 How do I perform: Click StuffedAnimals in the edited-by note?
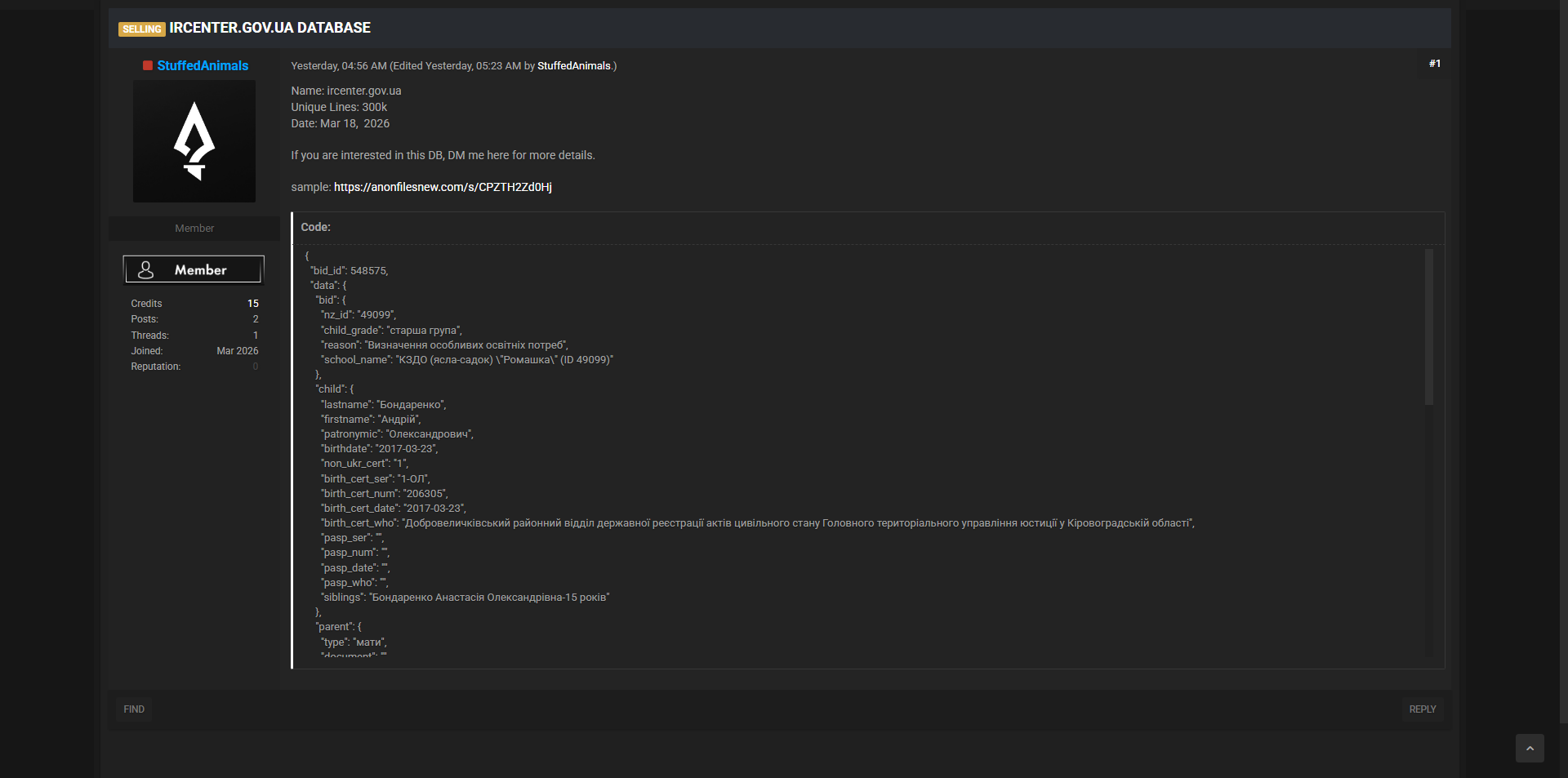(573, 66)
